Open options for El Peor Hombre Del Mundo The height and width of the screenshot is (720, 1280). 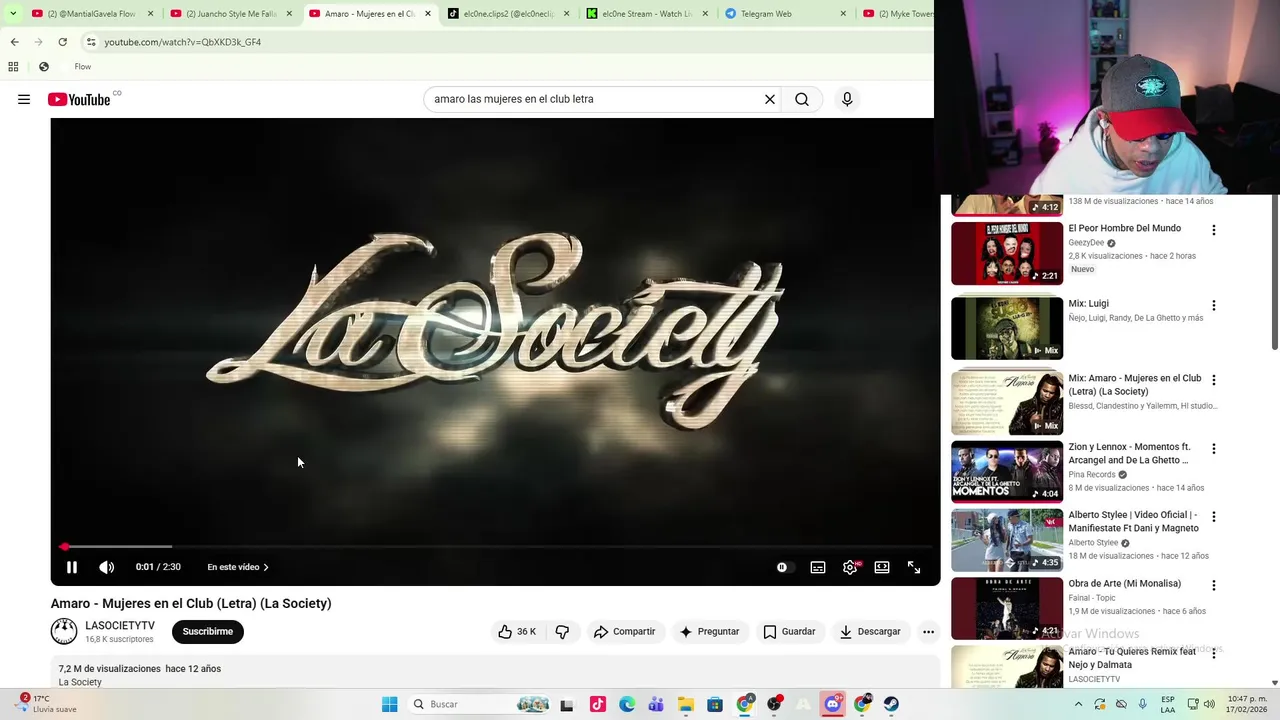[1214, 230]
